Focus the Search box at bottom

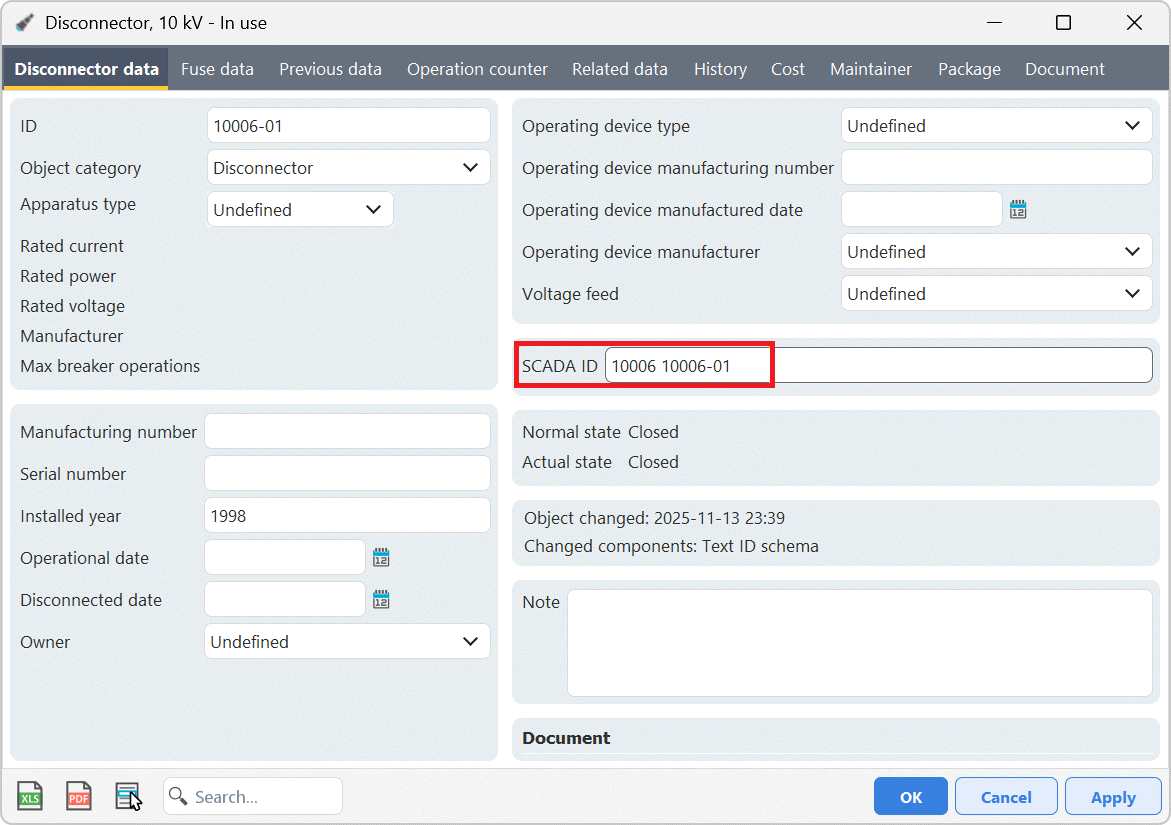264,797
